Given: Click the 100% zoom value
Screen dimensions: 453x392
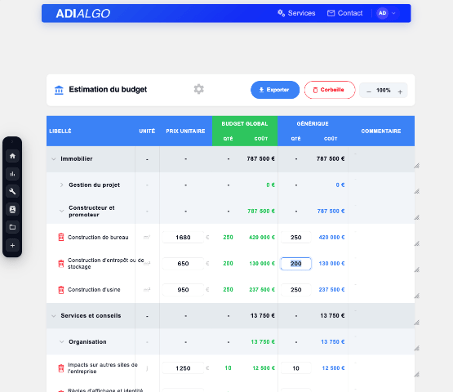Looking at the screenshot, I should (383, 90).
